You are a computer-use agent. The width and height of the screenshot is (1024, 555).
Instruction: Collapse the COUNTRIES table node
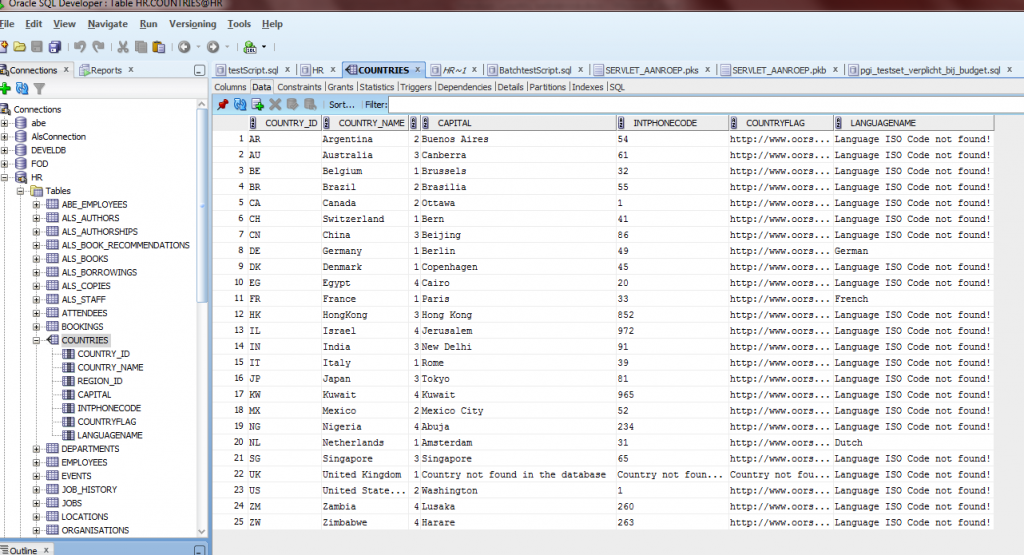[x=37, y=340]
